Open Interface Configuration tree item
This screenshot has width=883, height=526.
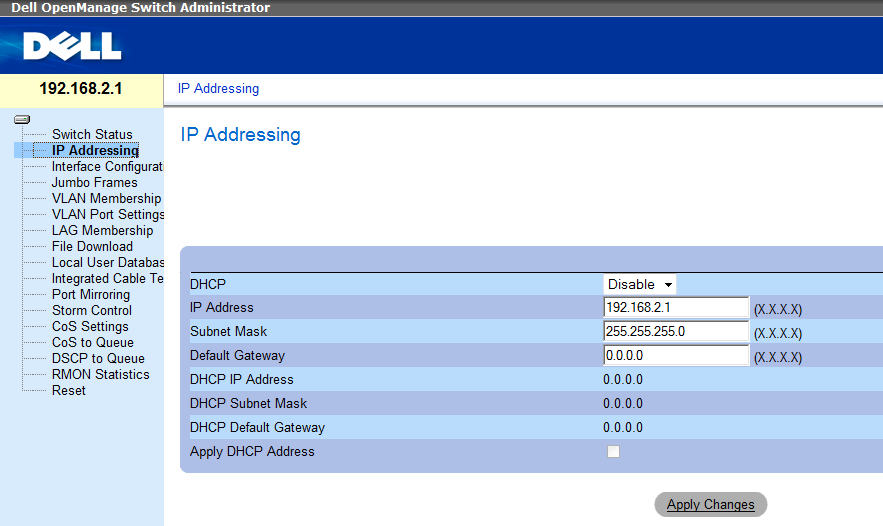click(107, 167)
